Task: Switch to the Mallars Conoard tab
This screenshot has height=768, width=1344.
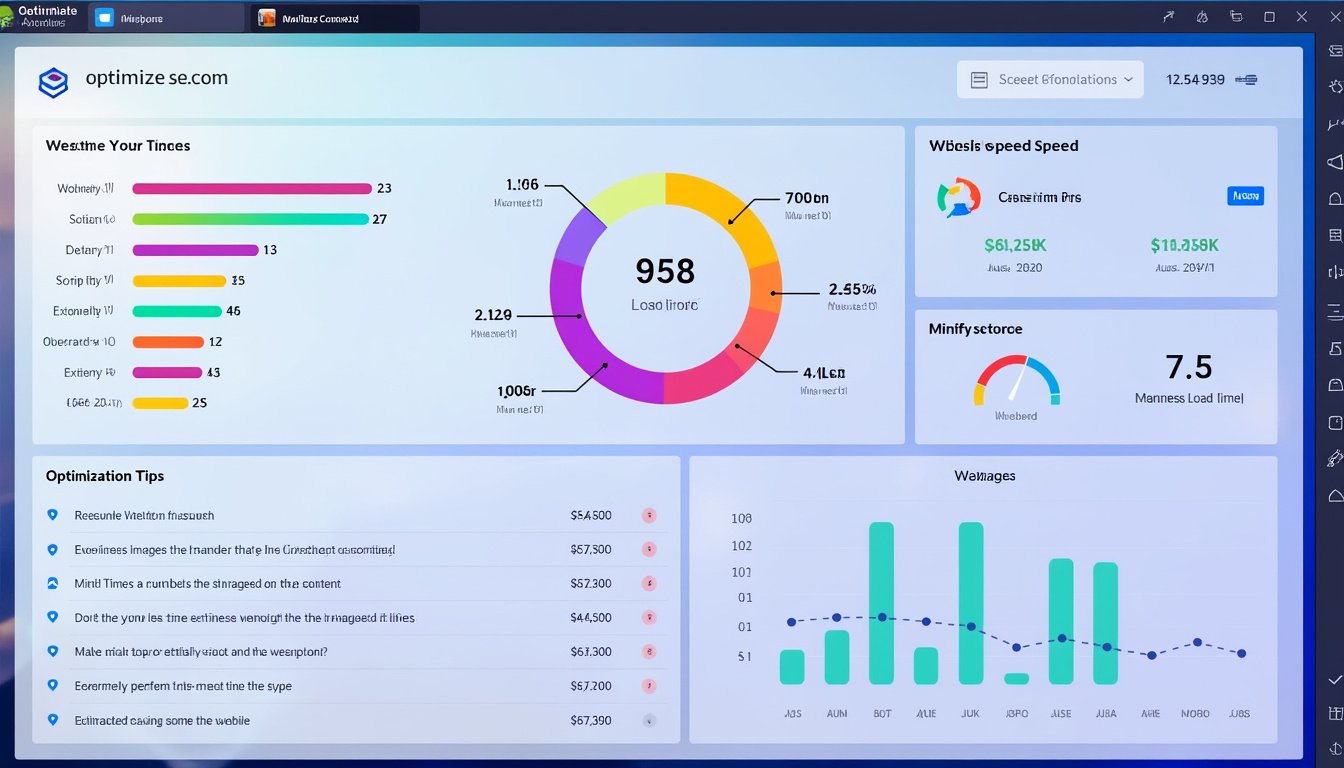Action: pyautogui.click(x=335, y=18)
